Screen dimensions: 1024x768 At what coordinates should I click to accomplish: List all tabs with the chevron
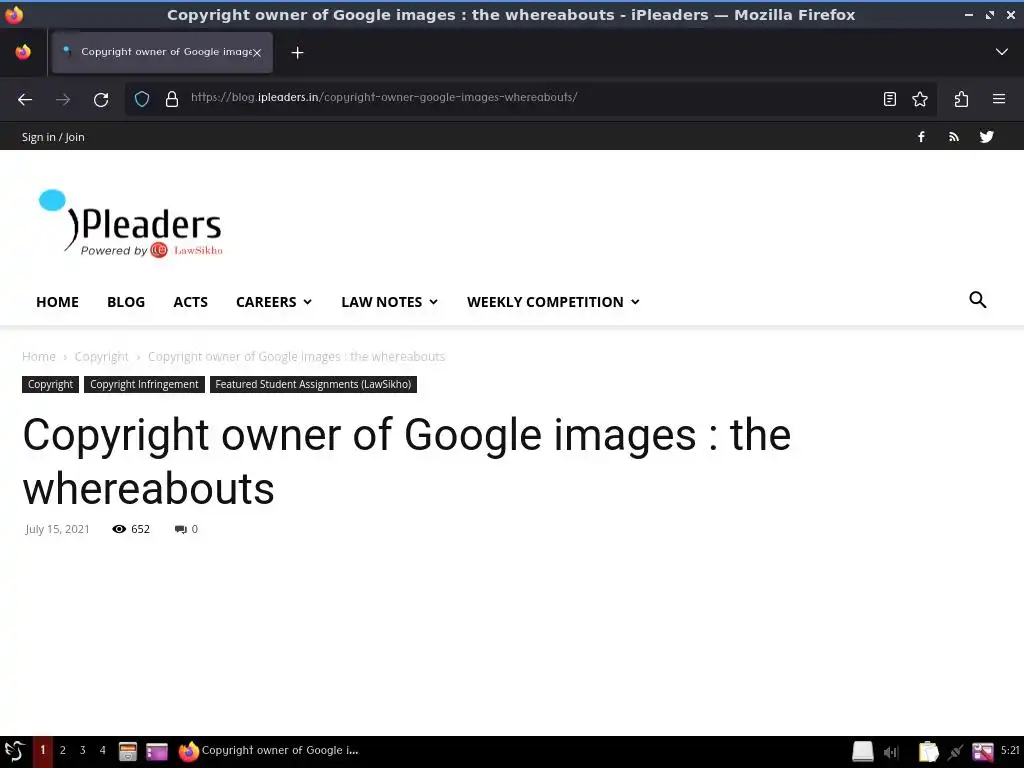coord(1001,52)
